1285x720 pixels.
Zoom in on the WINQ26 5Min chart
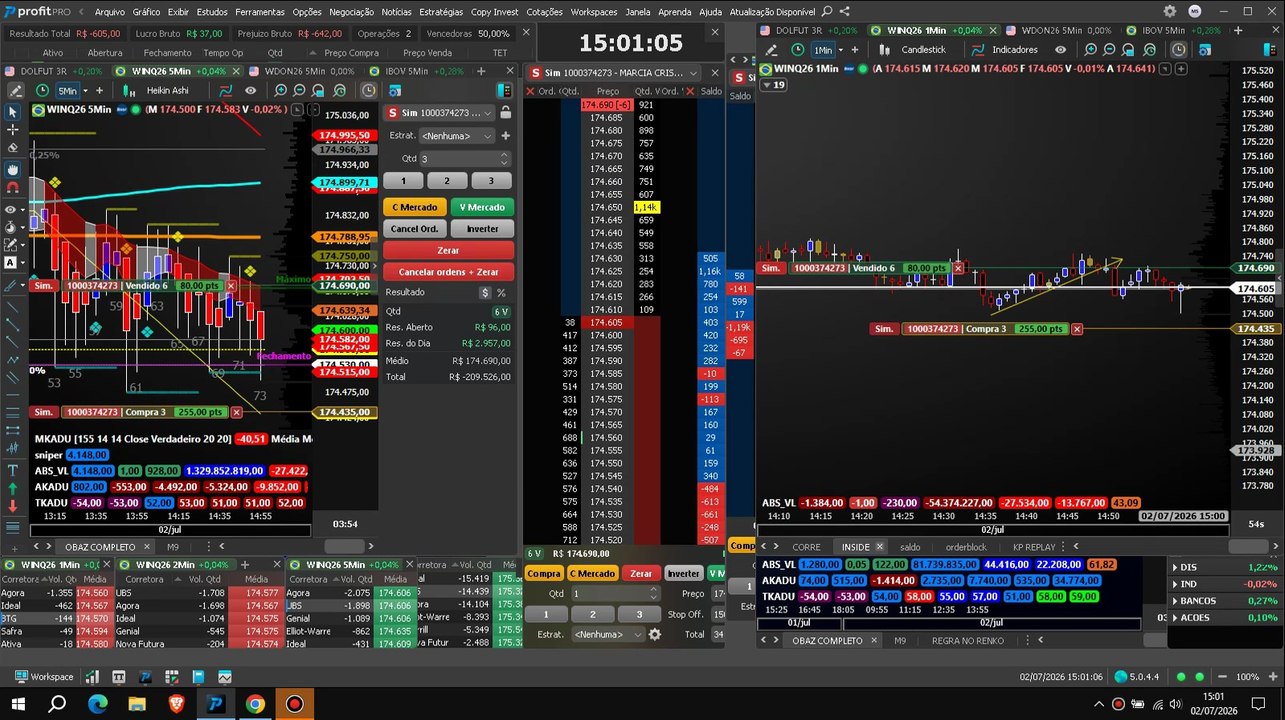(281, 90)
